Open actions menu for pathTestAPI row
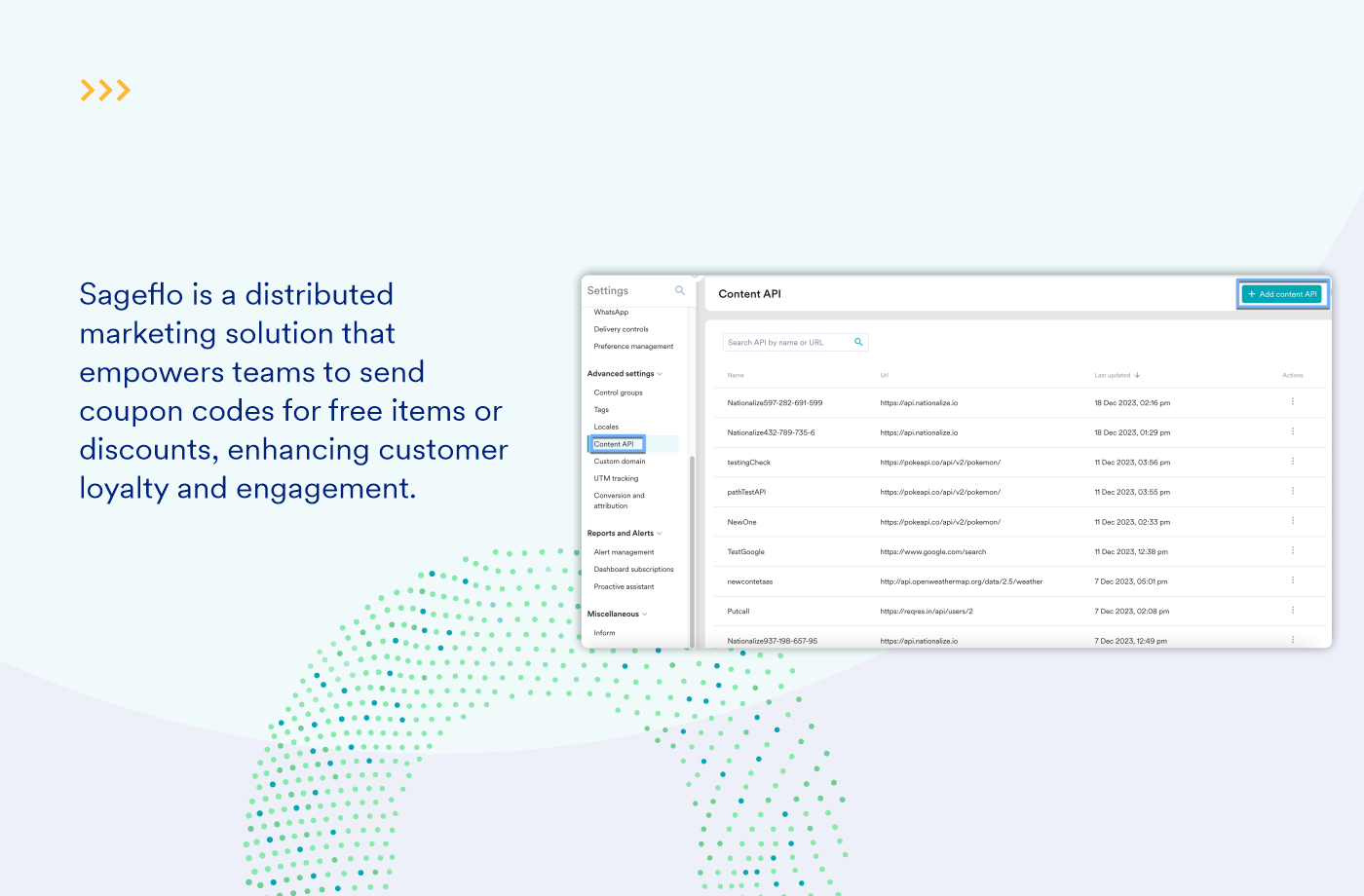The width and height of the screenshot is (1364, 896). click(1293, 491)
